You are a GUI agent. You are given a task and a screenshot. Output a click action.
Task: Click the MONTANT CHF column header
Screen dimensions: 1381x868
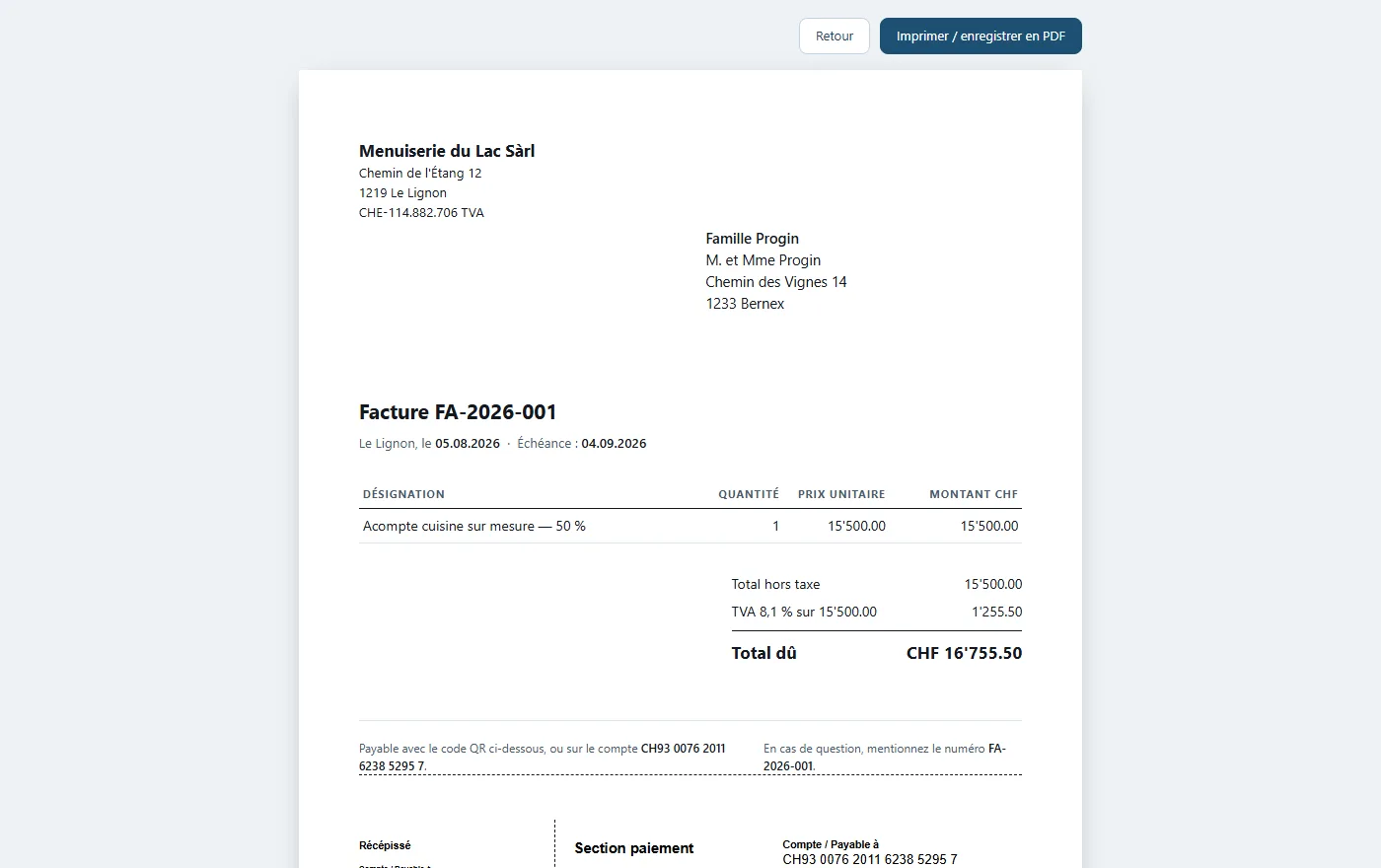pos(974,494)
